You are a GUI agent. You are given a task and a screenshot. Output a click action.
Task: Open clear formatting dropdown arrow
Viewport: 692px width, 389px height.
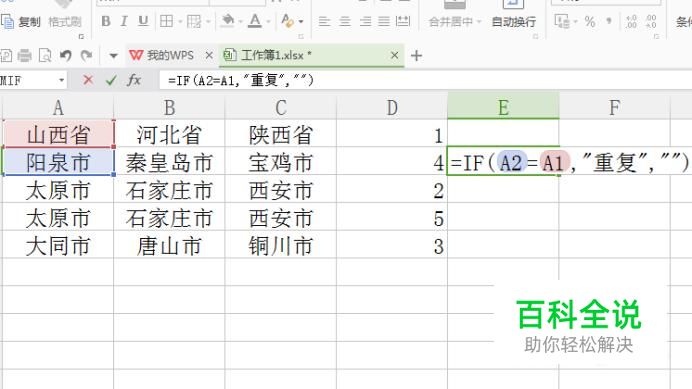(x=301, y=21)
